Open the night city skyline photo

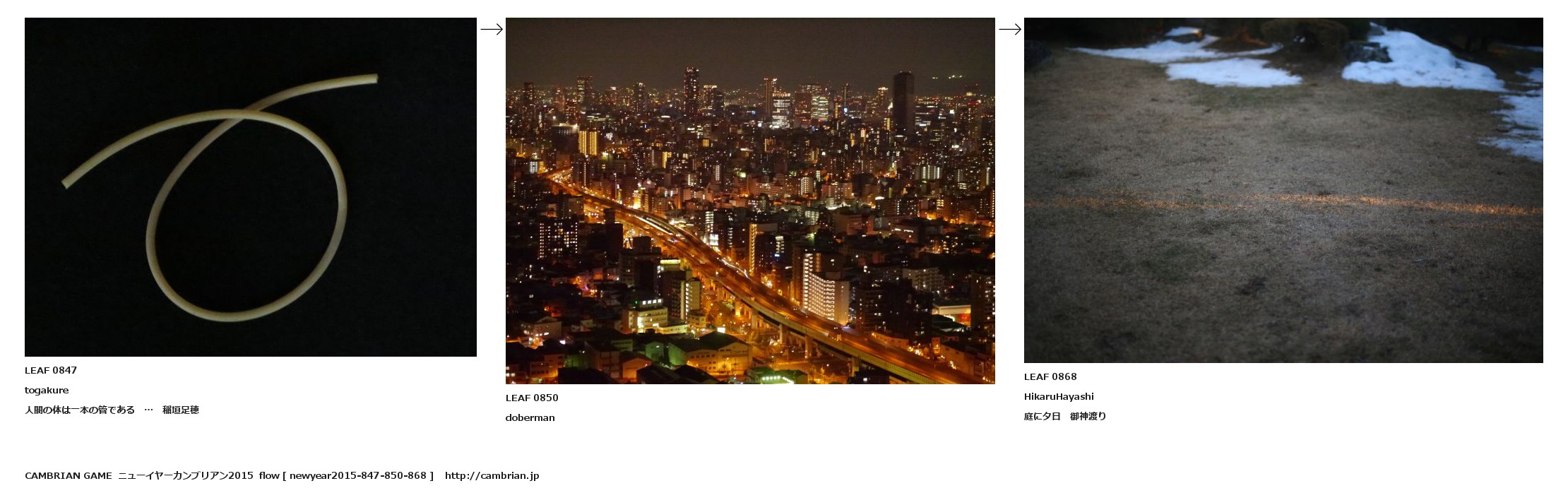tap(750, 201)
